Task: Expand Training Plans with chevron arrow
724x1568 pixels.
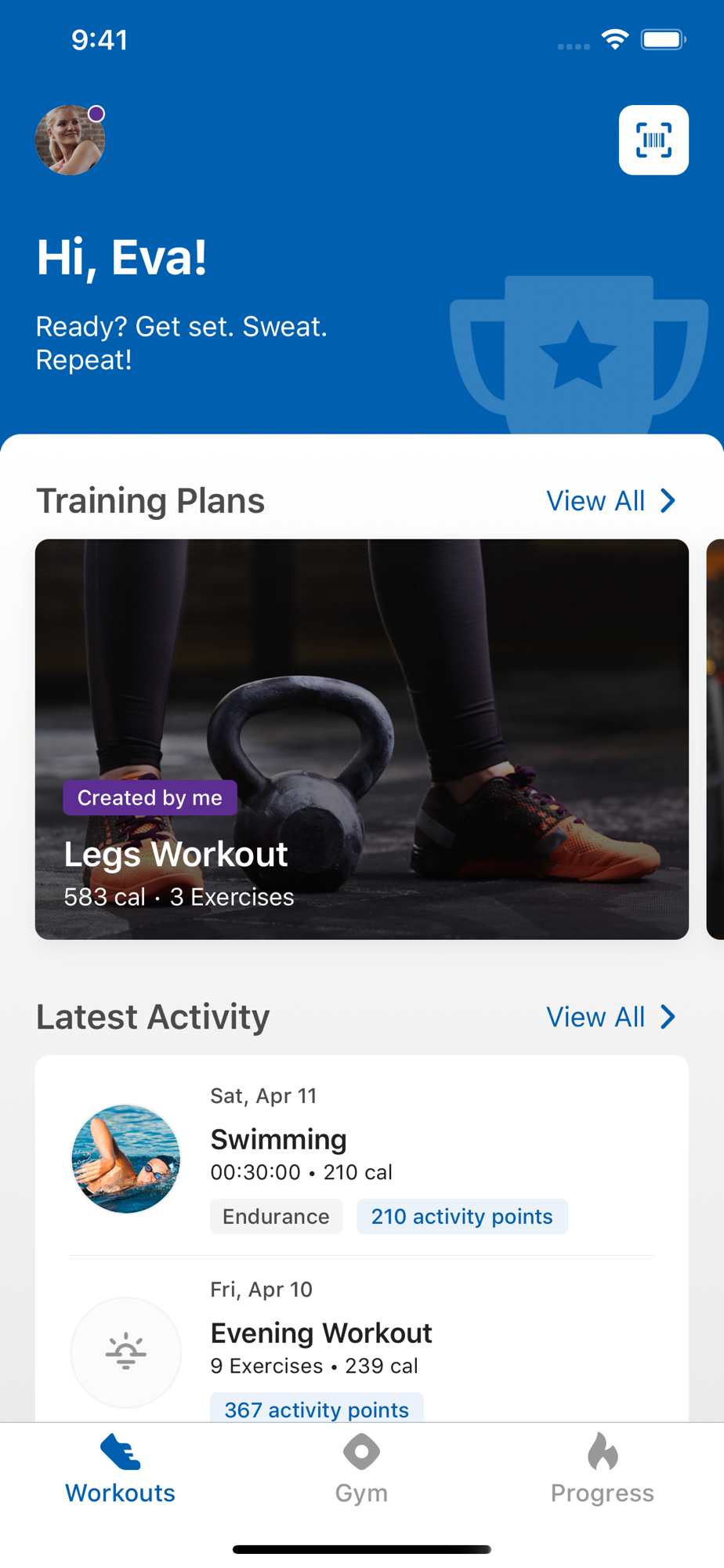Action: [x=668, y=501]
